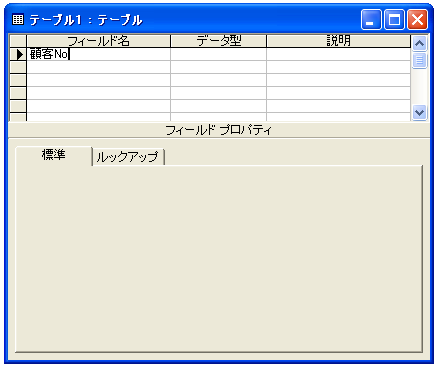This screenshot has width=438, height=365.
Task: Switch to the ルックアップ tab
Action: click(128, 157)
